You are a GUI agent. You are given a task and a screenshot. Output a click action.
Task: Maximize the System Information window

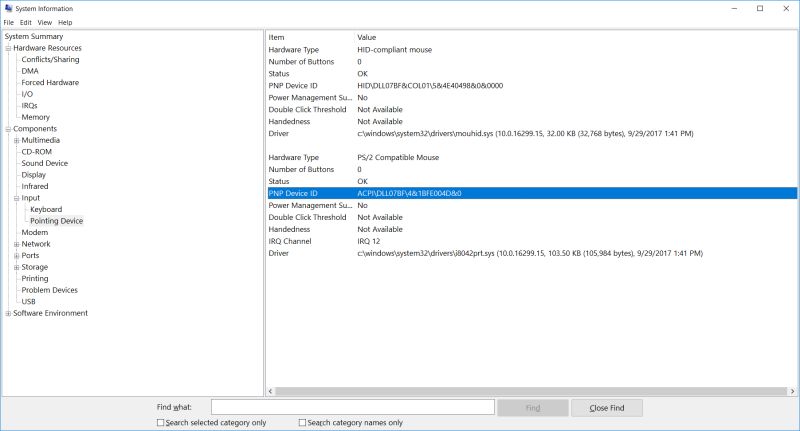pos(760,9)
